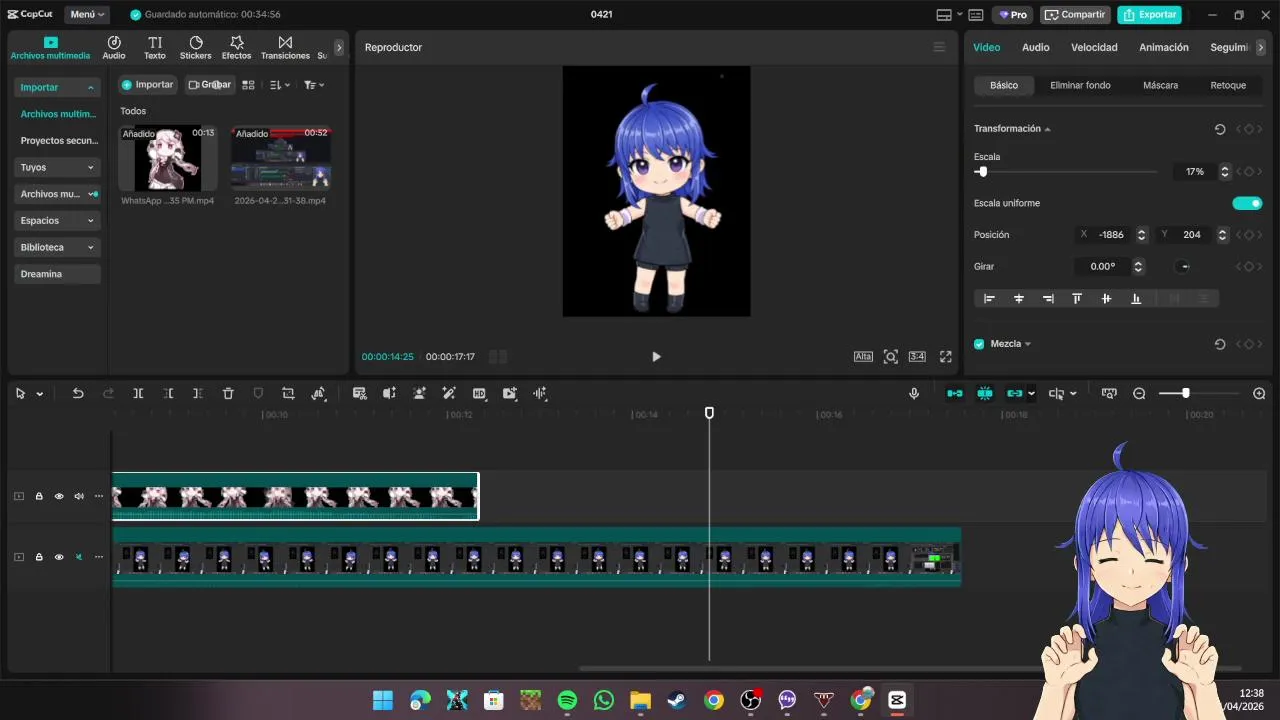Image resolution: width=1280 pixels, height=720 pixels.
Task: Show more property tabs with the right arrow
Action: 1261,47
